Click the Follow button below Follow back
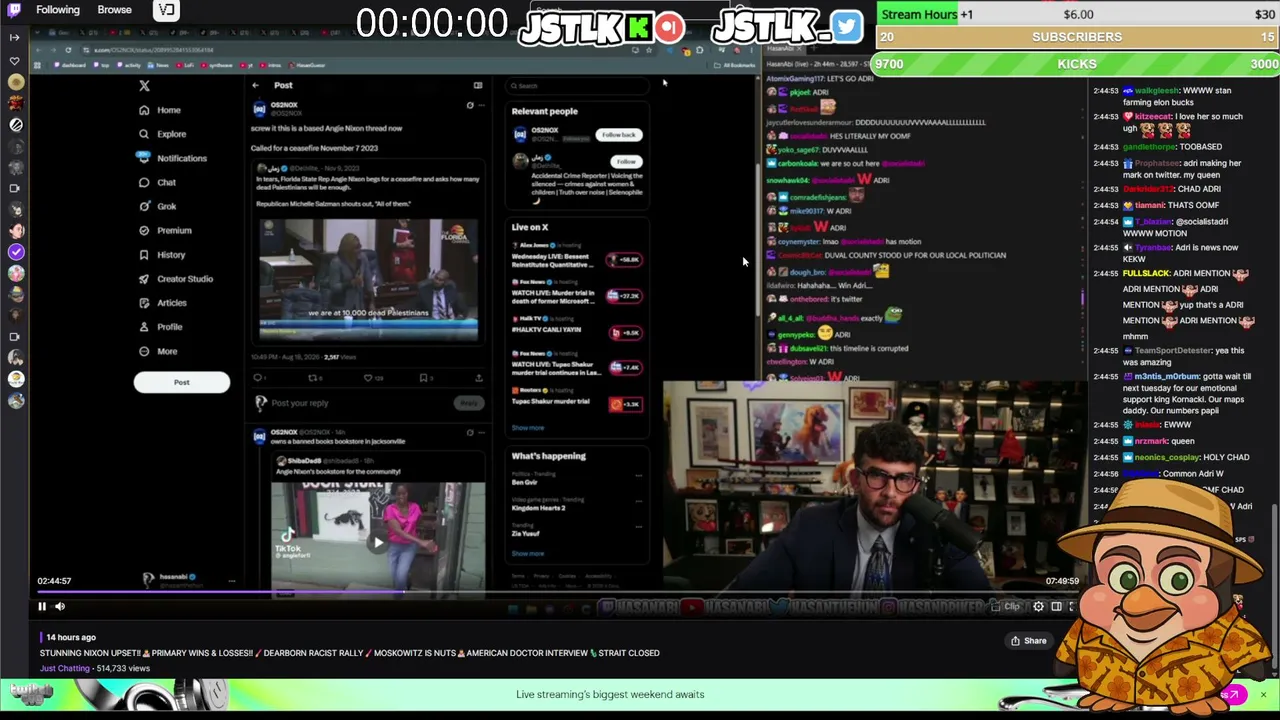The height and width of the screenshot is (720, 1280). [626, 162]
